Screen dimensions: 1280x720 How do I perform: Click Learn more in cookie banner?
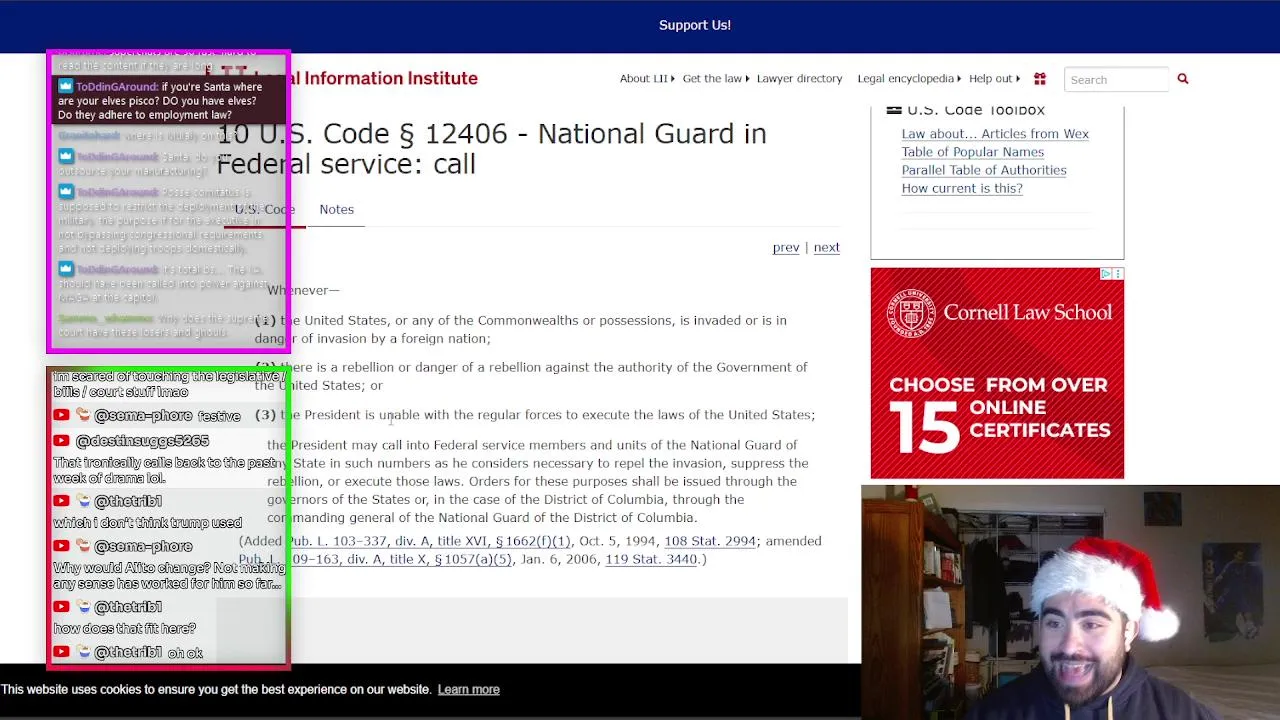(x=468, y=689)
